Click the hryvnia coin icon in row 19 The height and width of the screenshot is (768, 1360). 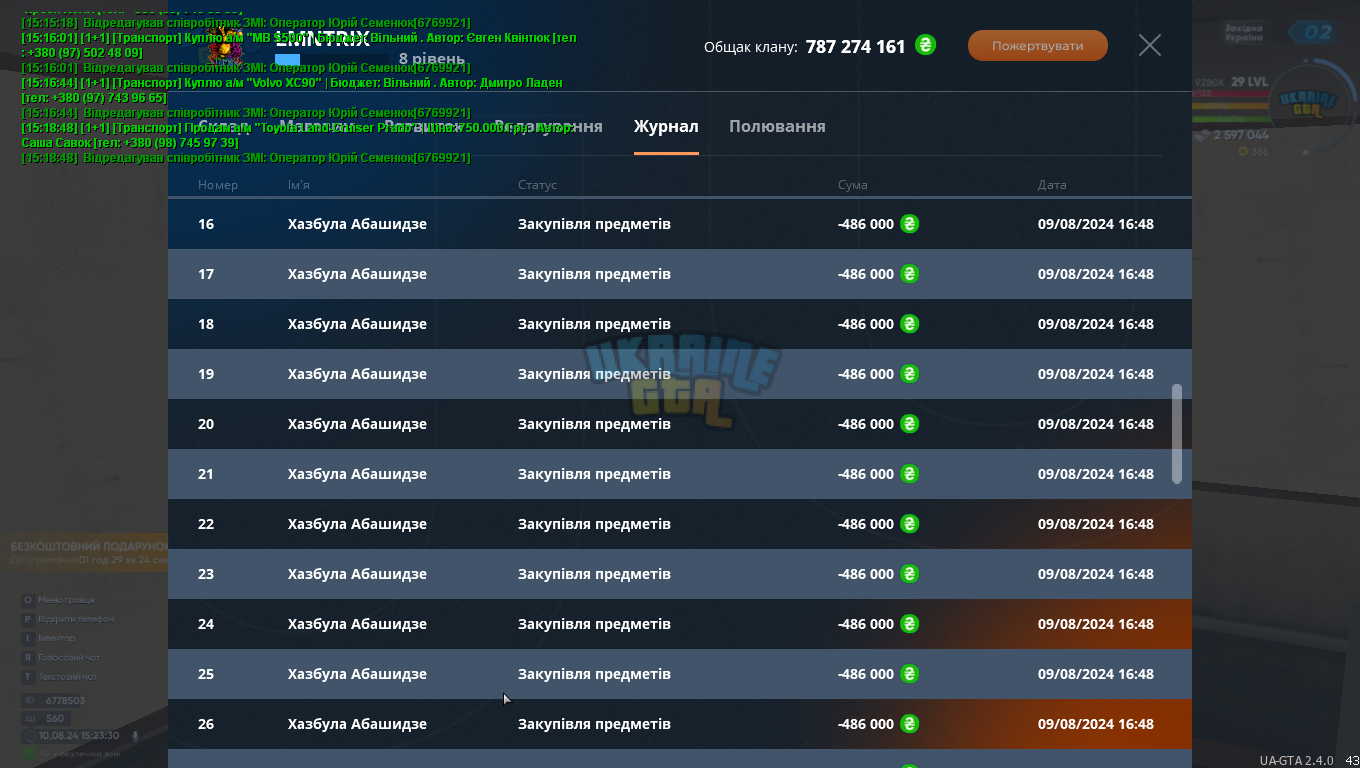[909, 373]
